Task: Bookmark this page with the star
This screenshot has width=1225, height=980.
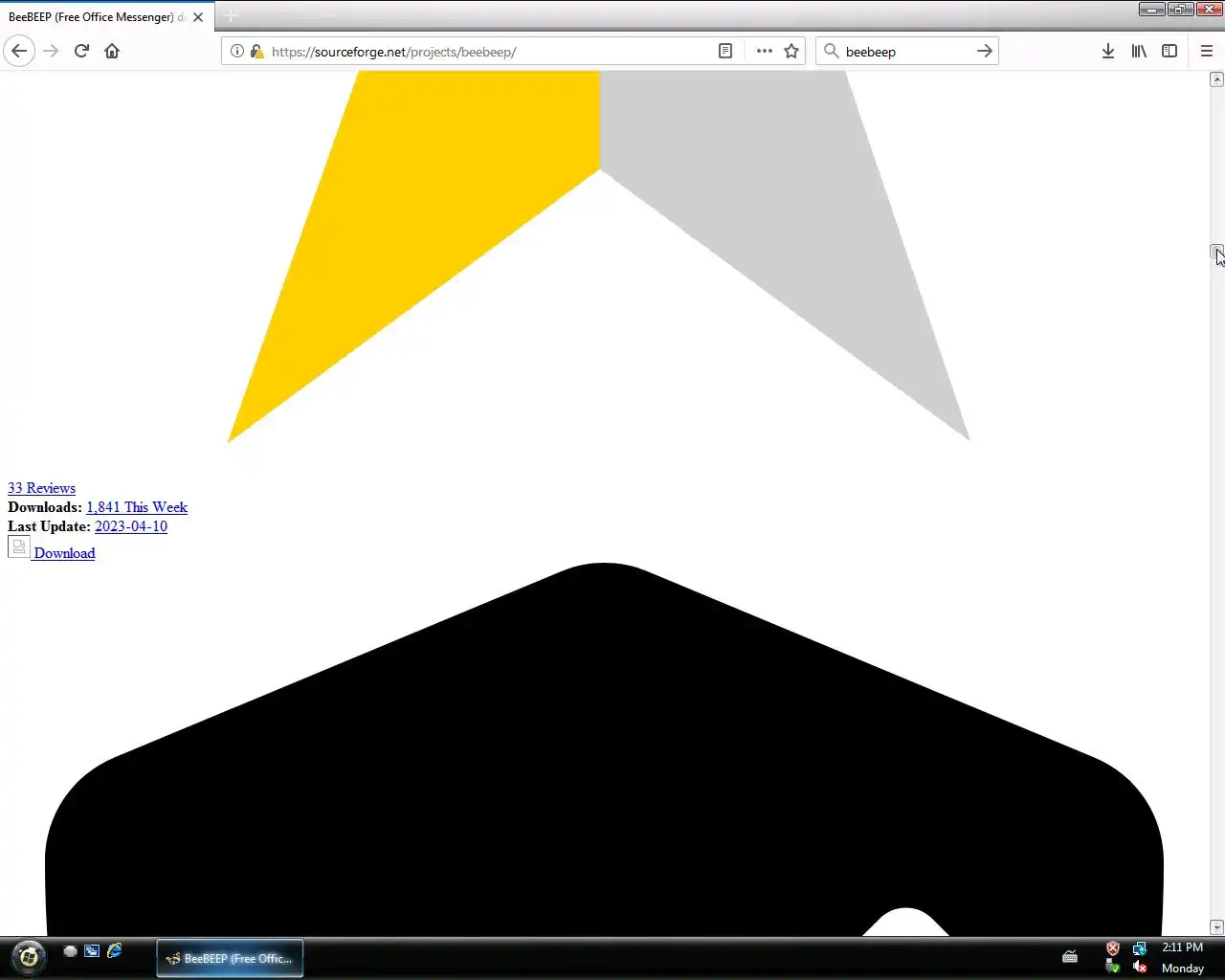Action: tap(791, 51)
